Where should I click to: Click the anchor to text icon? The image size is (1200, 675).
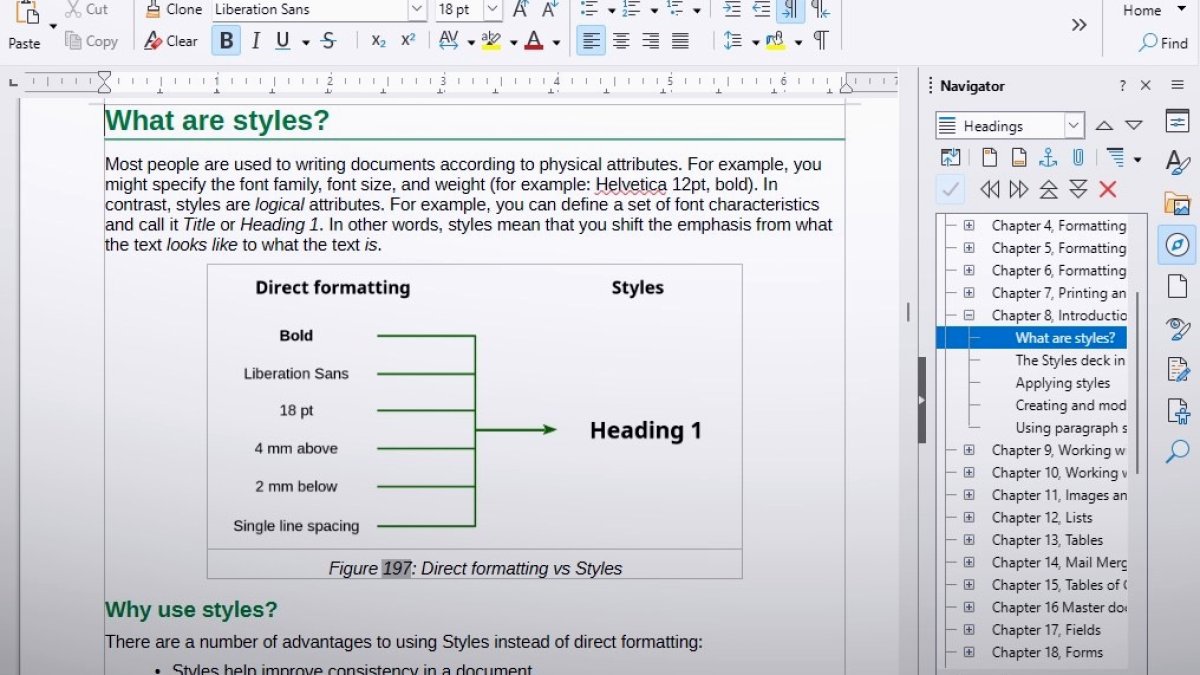click(1048, 157)
